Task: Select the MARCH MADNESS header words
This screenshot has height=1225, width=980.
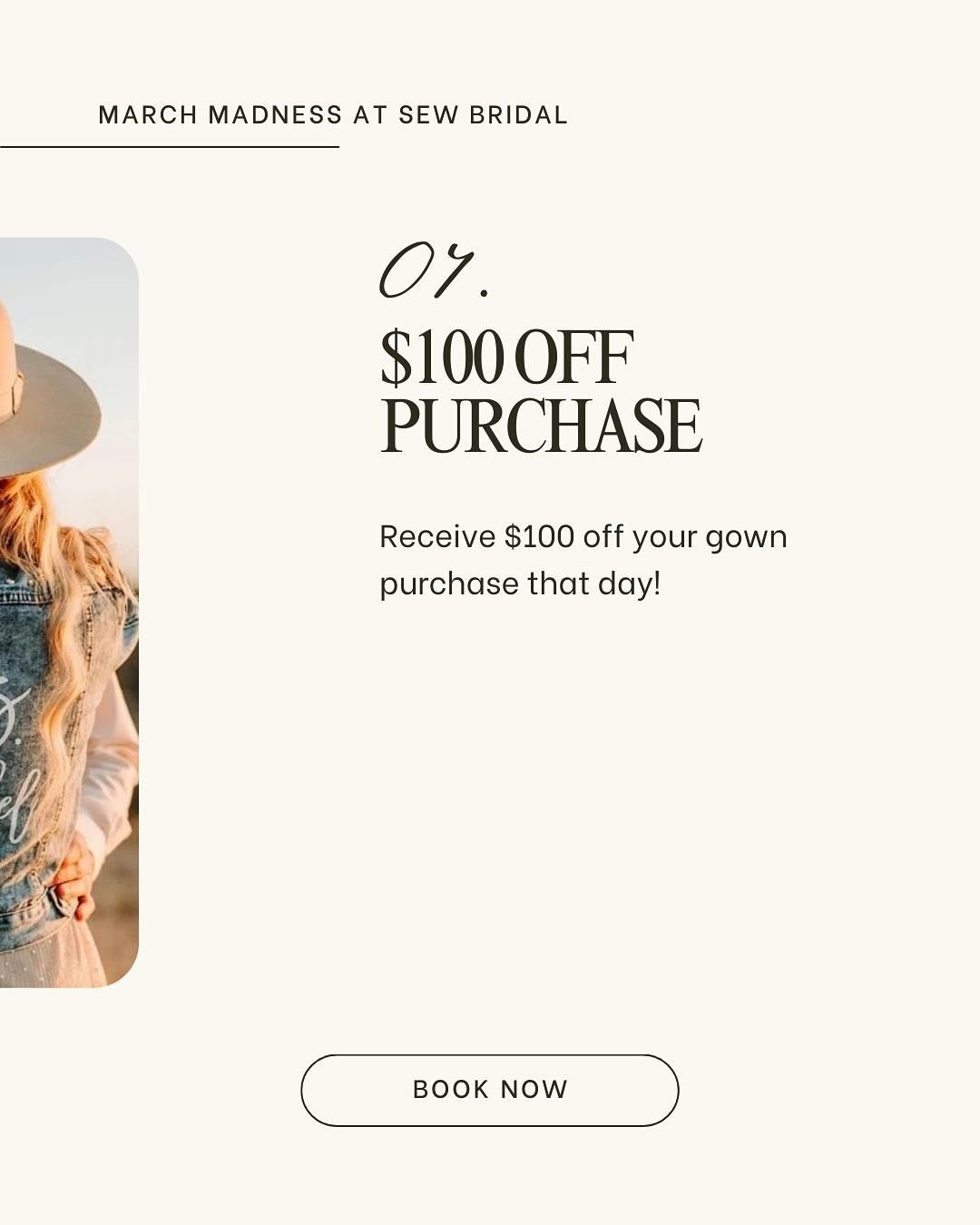Action: [x=220, y=115]
